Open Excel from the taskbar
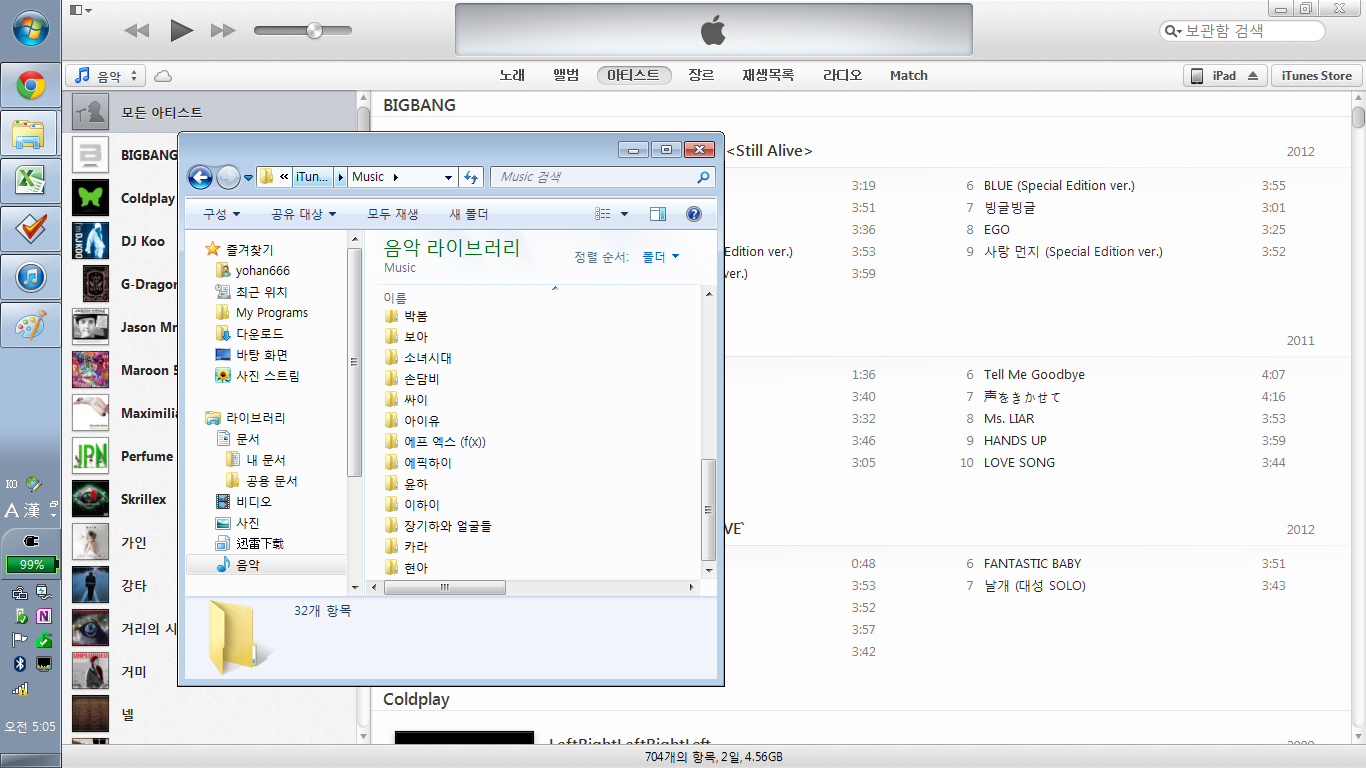 30,182
